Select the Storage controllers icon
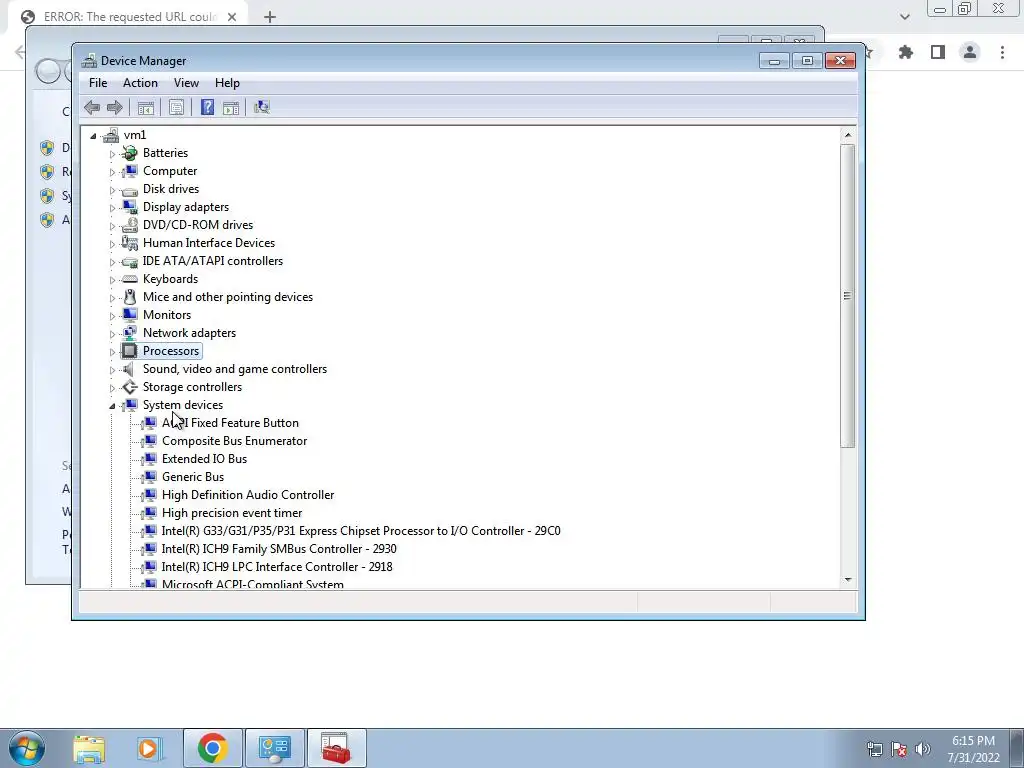The height and width of the screenshot is (768, 1024). point(130,387)
